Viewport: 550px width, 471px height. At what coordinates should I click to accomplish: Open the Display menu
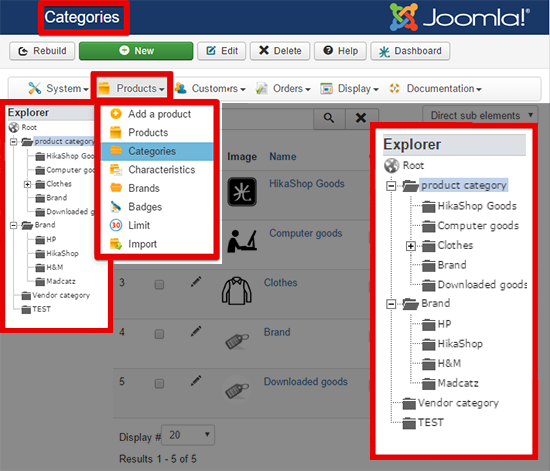(x=350, y=88)
